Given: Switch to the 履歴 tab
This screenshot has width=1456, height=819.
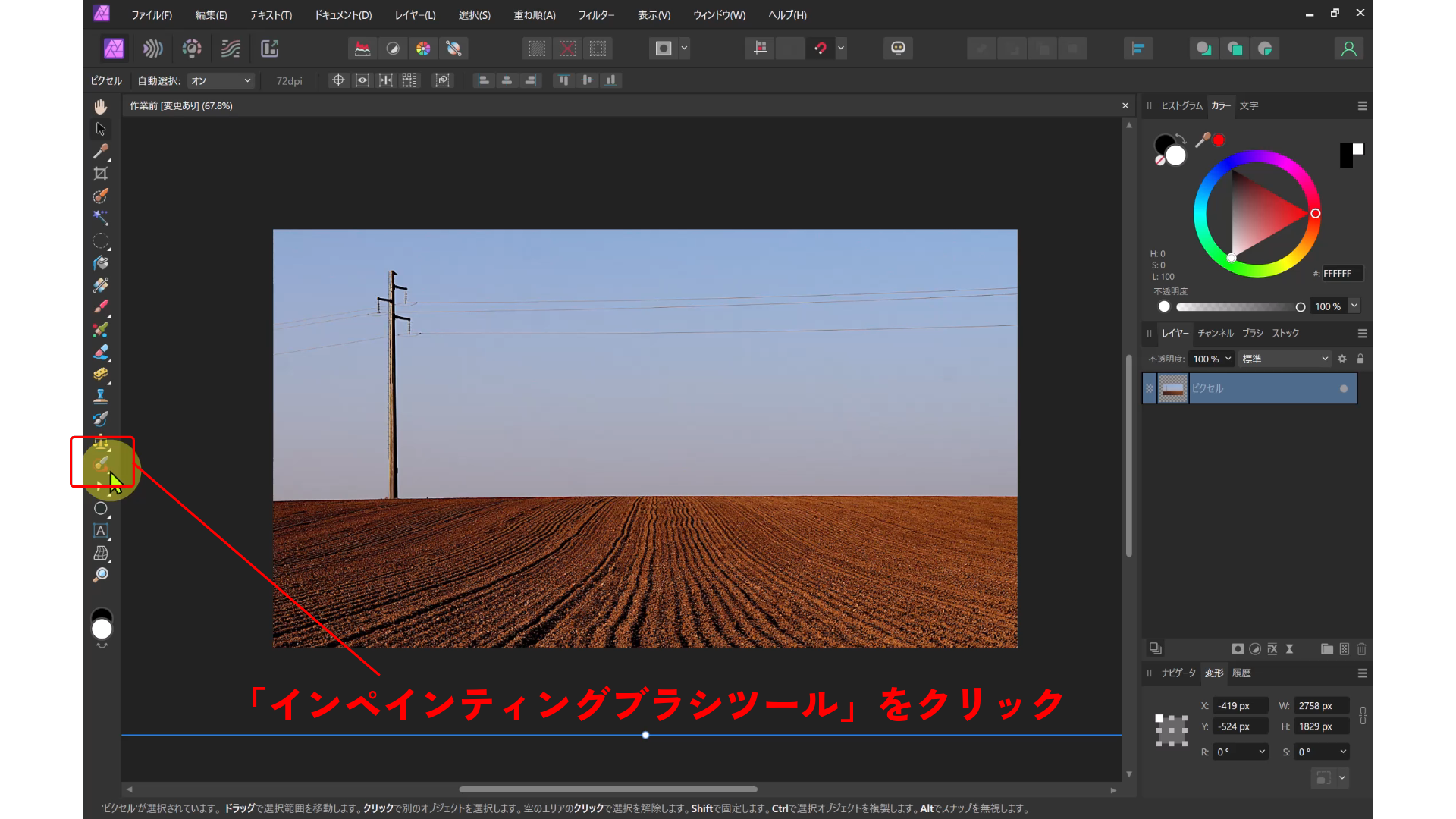Looking at the screenshot, I should (1243, 673).
